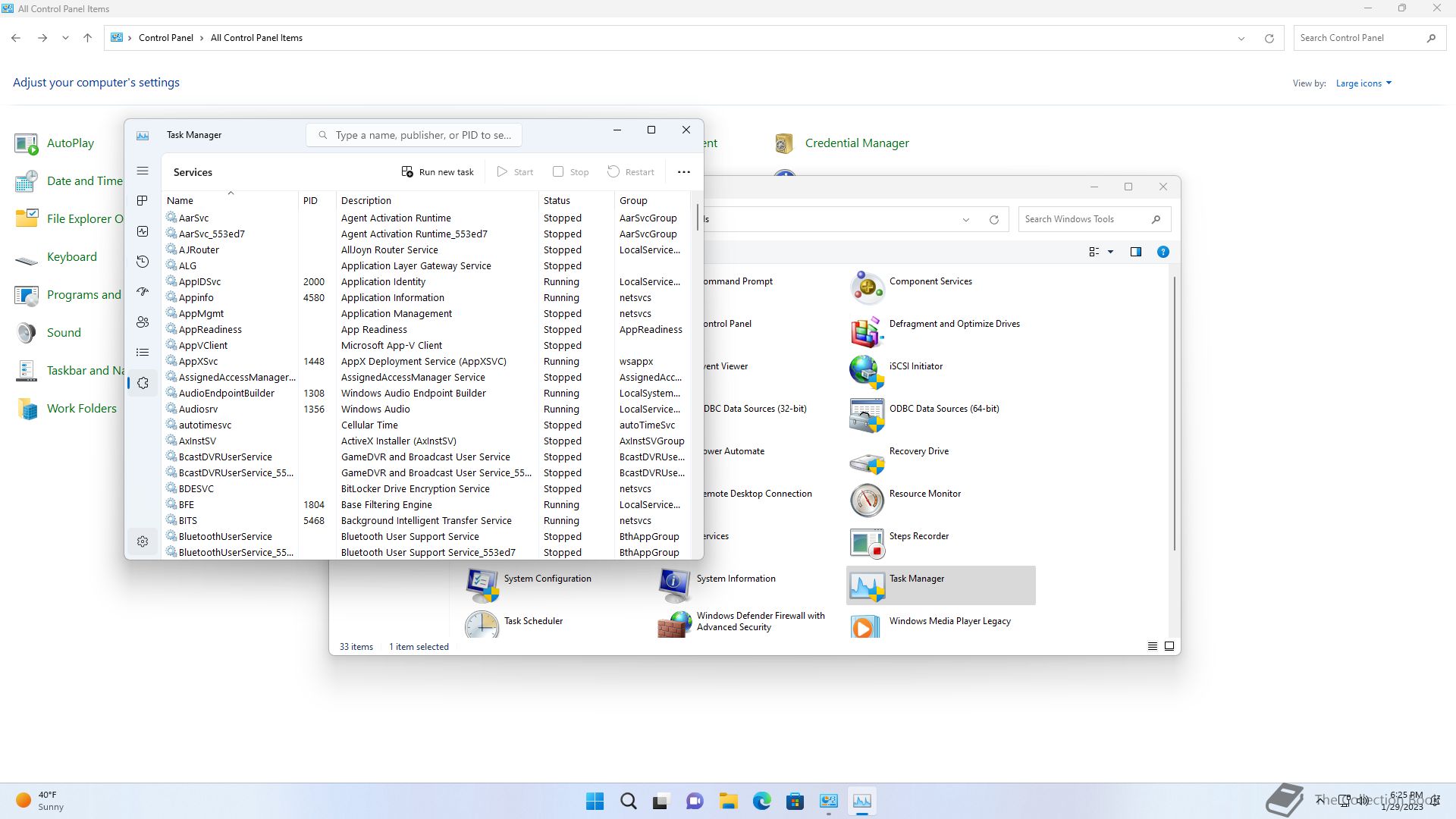
Task: Switch to large icons view in status bar
Action: [1169, 646]
